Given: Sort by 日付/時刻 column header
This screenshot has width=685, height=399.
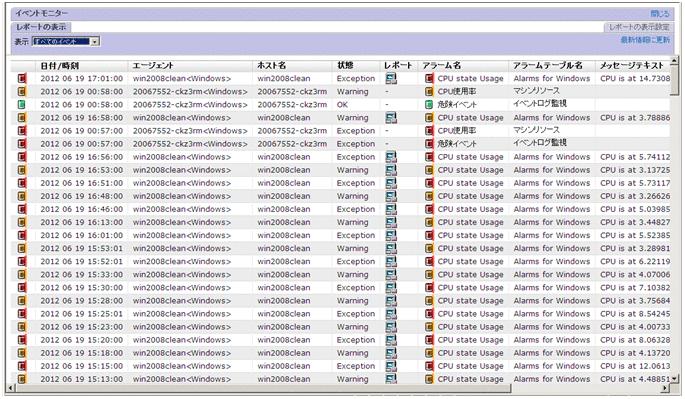Looking at the screenshot, I should [x=60, y=66].
